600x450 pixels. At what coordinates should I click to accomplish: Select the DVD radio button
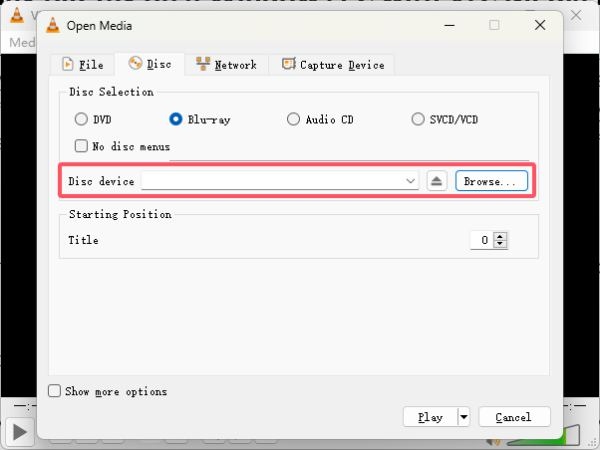81,119
